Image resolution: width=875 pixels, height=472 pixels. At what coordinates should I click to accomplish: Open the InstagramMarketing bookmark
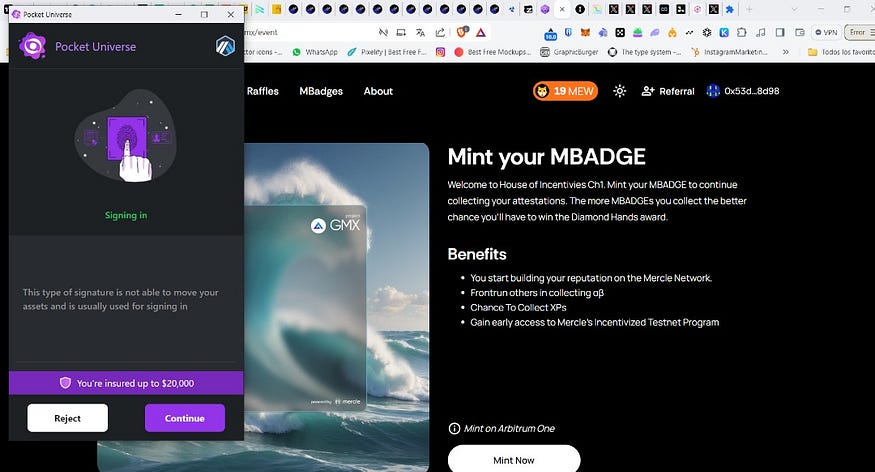729,52
